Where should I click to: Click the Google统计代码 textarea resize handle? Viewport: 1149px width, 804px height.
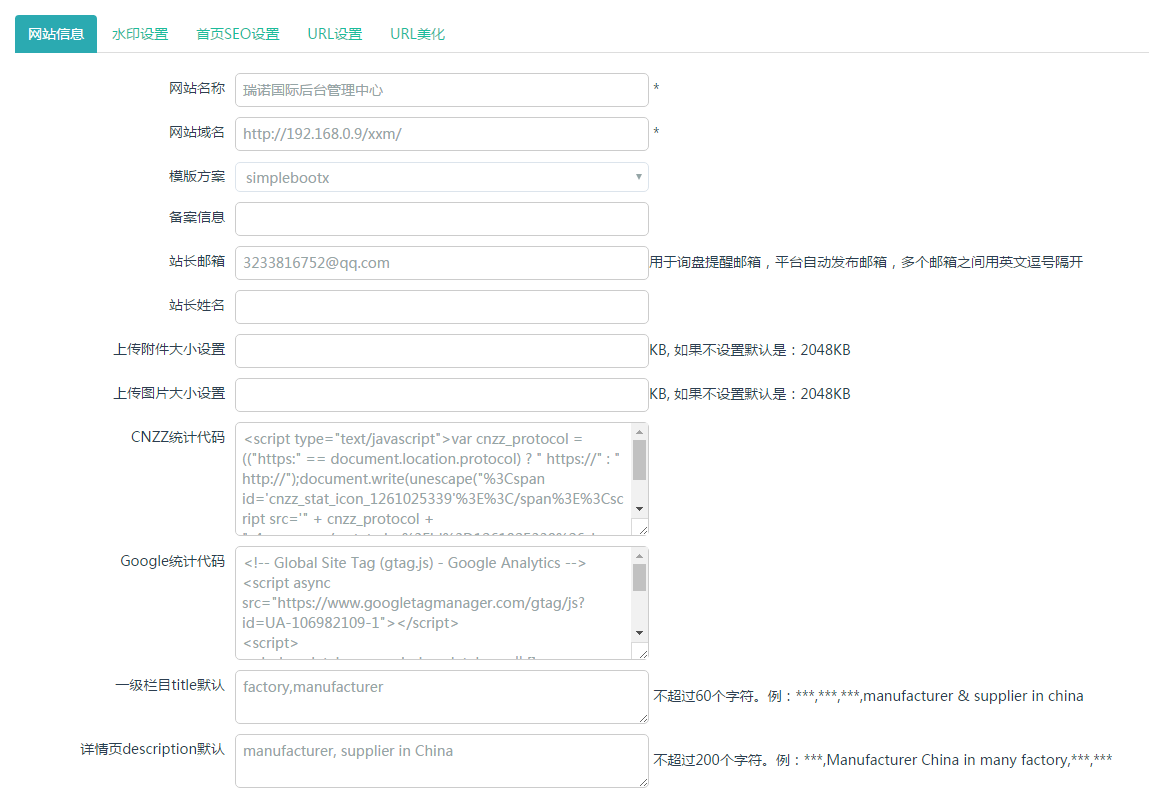(643, 653)
